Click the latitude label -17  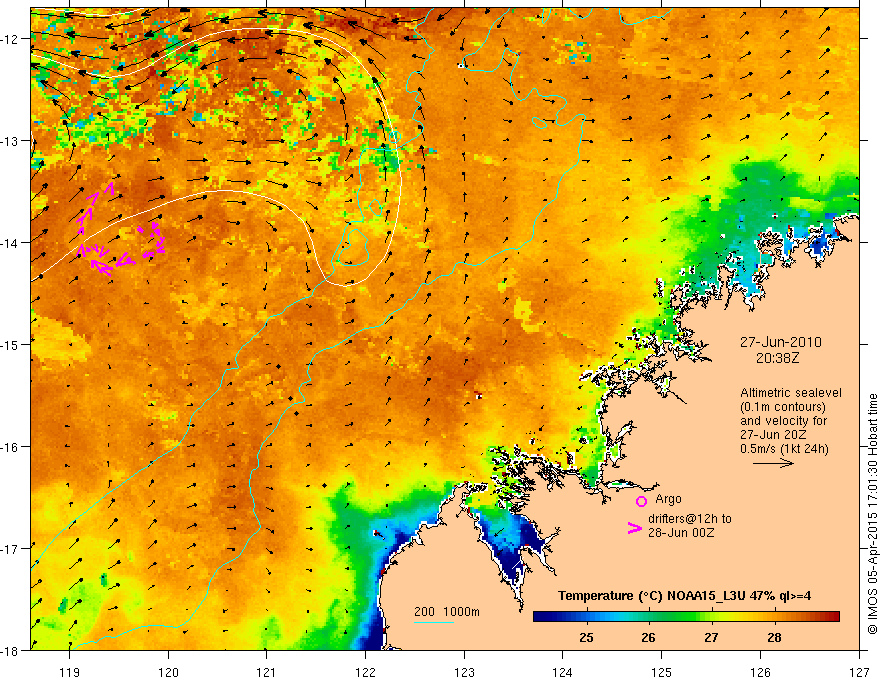click(x=11, y=549)
